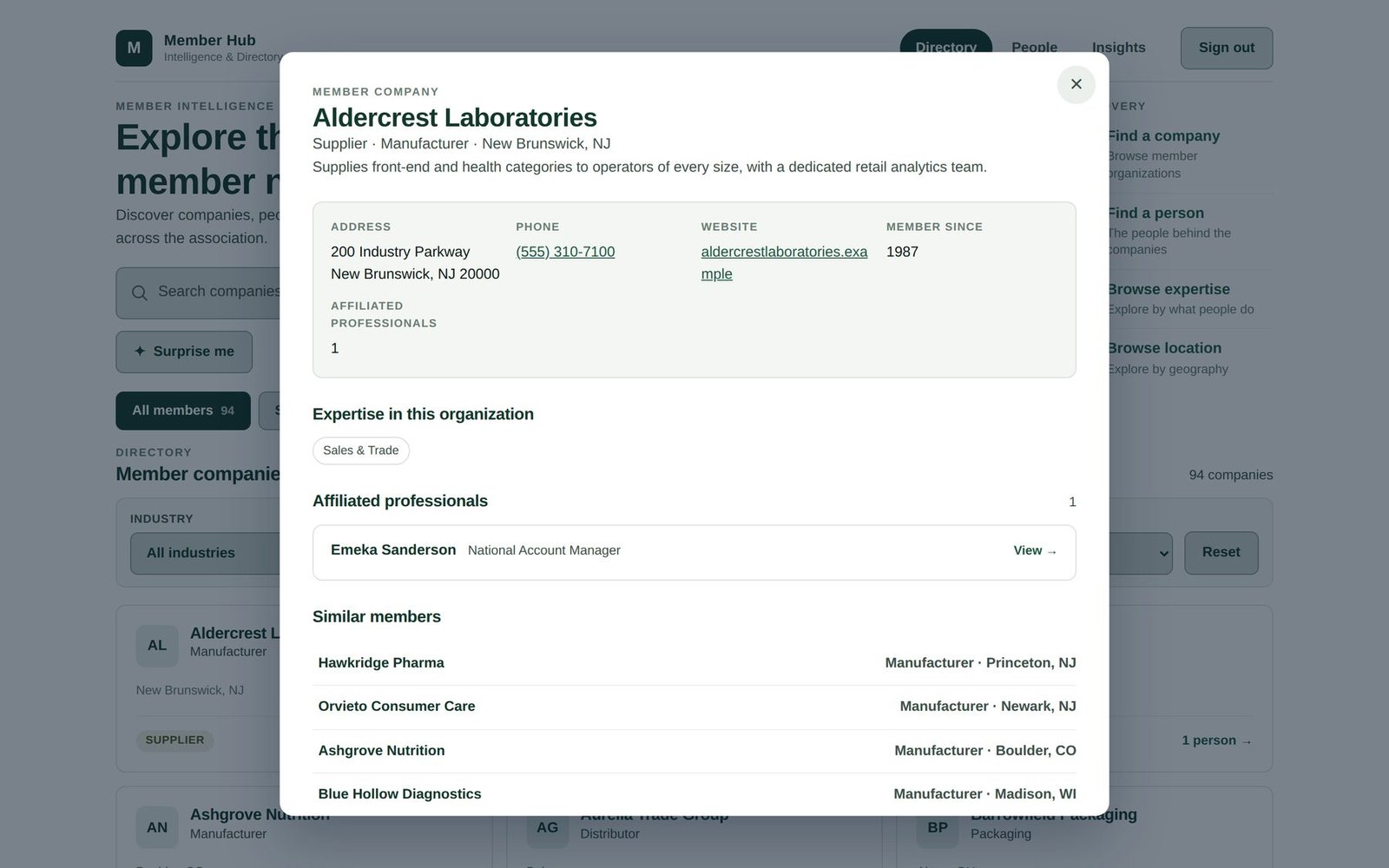This screenshot has width=1389, height=868.
Task: Click Manufacturer · Boulder, CO text
Action: 985,751
